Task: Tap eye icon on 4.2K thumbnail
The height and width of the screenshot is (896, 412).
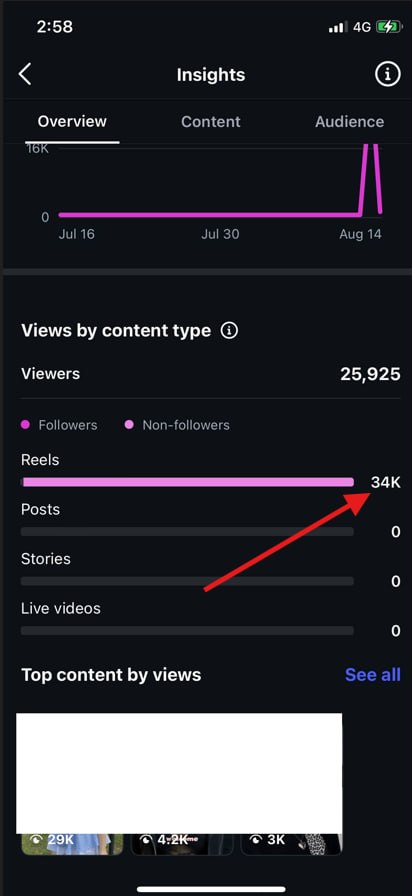Action: (147, 840)
